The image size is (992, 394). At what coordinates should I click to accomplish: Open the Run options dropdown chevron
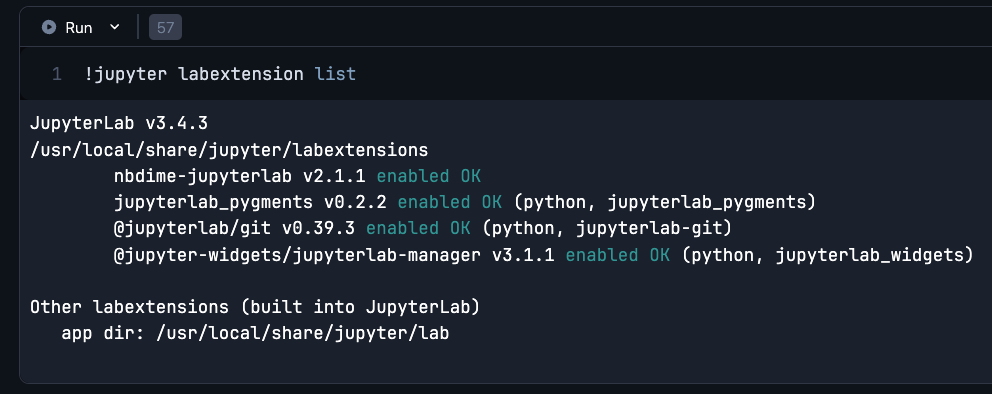[x=115, y=27]
